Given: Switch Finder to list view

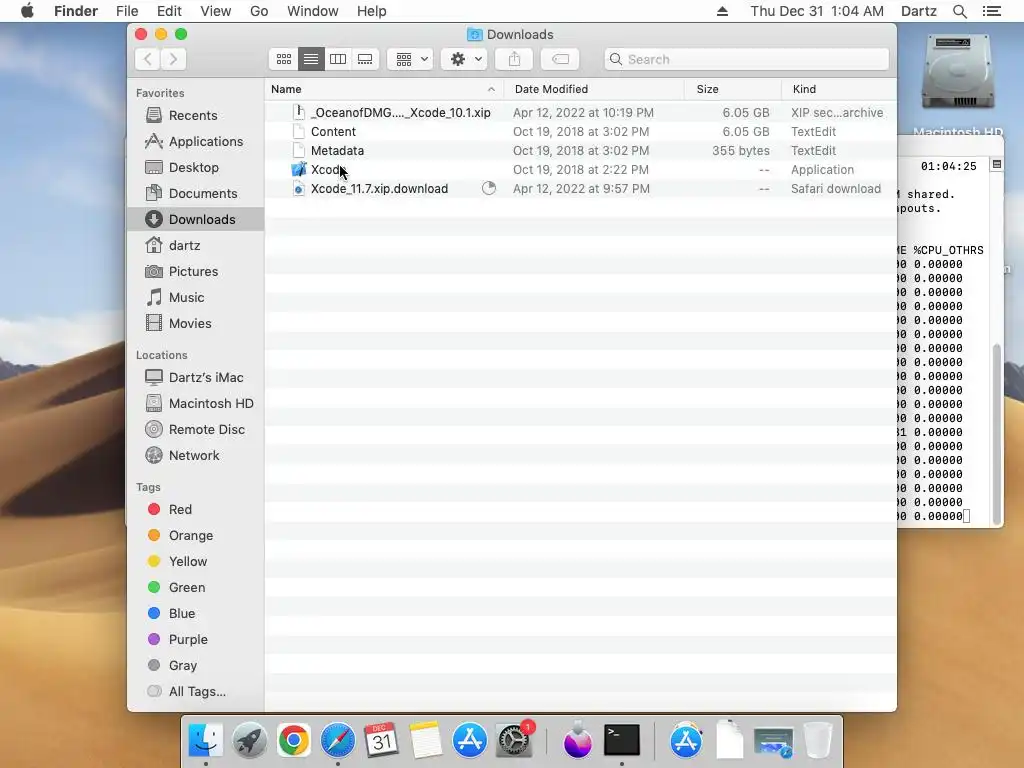Looking at the screenshot, I should pos(311,59).
